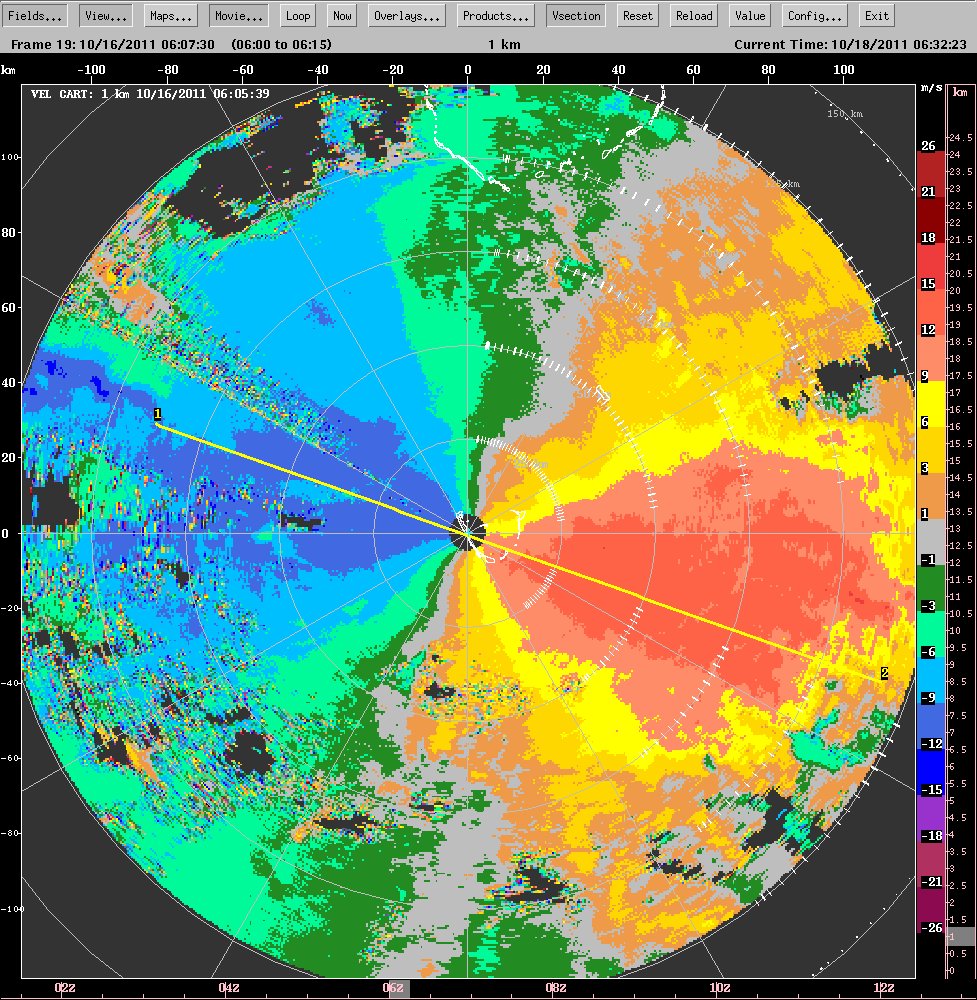Open the Config... dialog
This screenshot has width=977, height=1000.
click(x=815, y=16)
